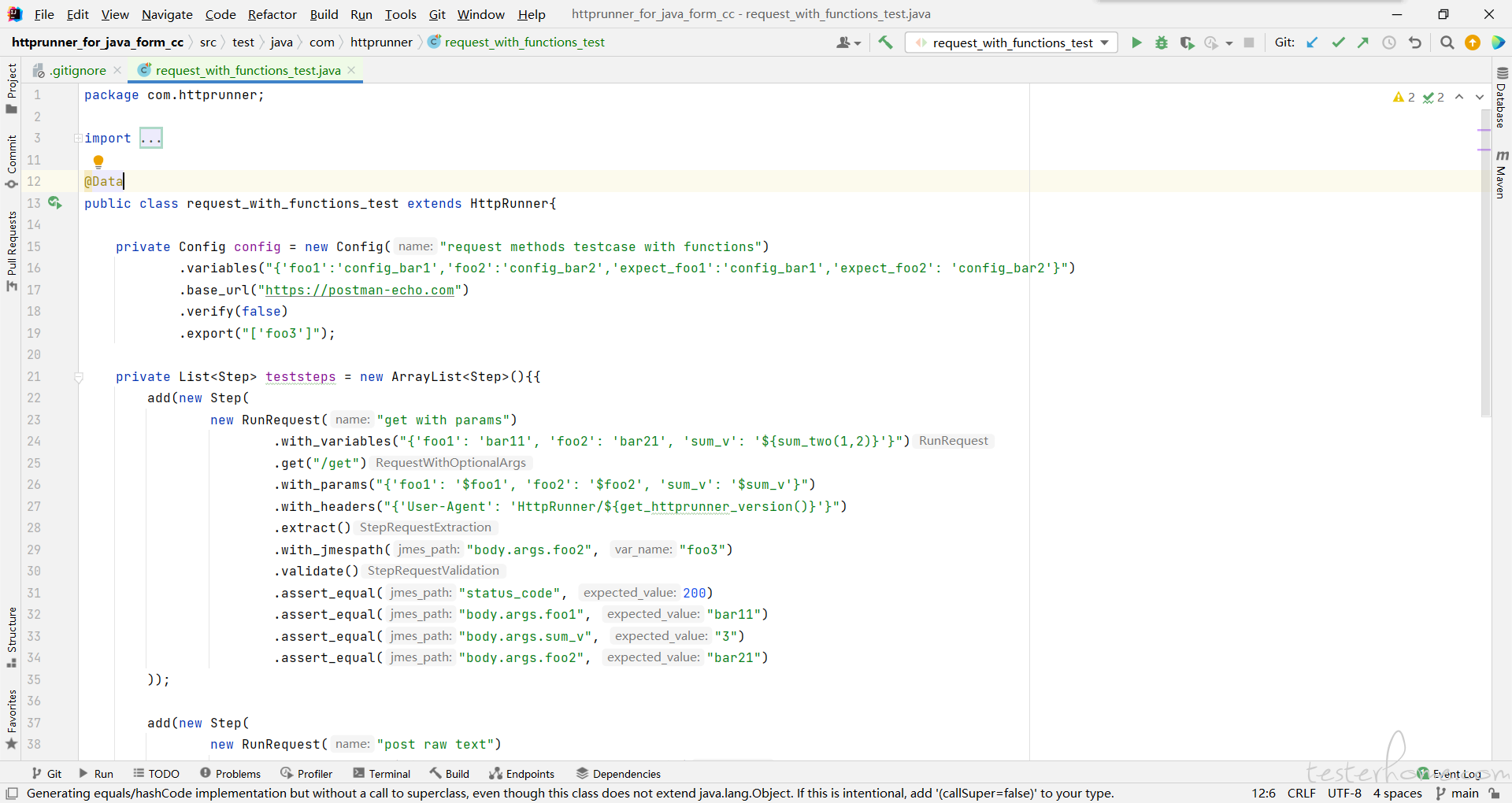This screenshot has width=1512, height=803.
Task: Show Git history clock icon
Action: [x=1389, y=43]
